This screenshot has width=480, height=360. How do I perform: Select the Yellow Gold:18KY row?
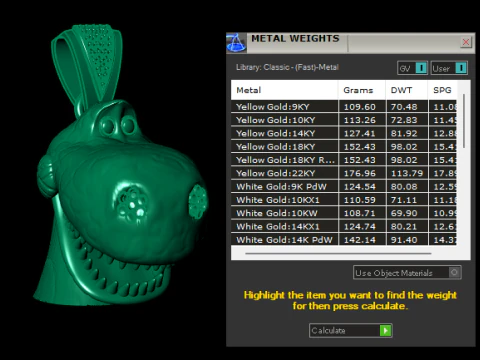pos(344,147)
